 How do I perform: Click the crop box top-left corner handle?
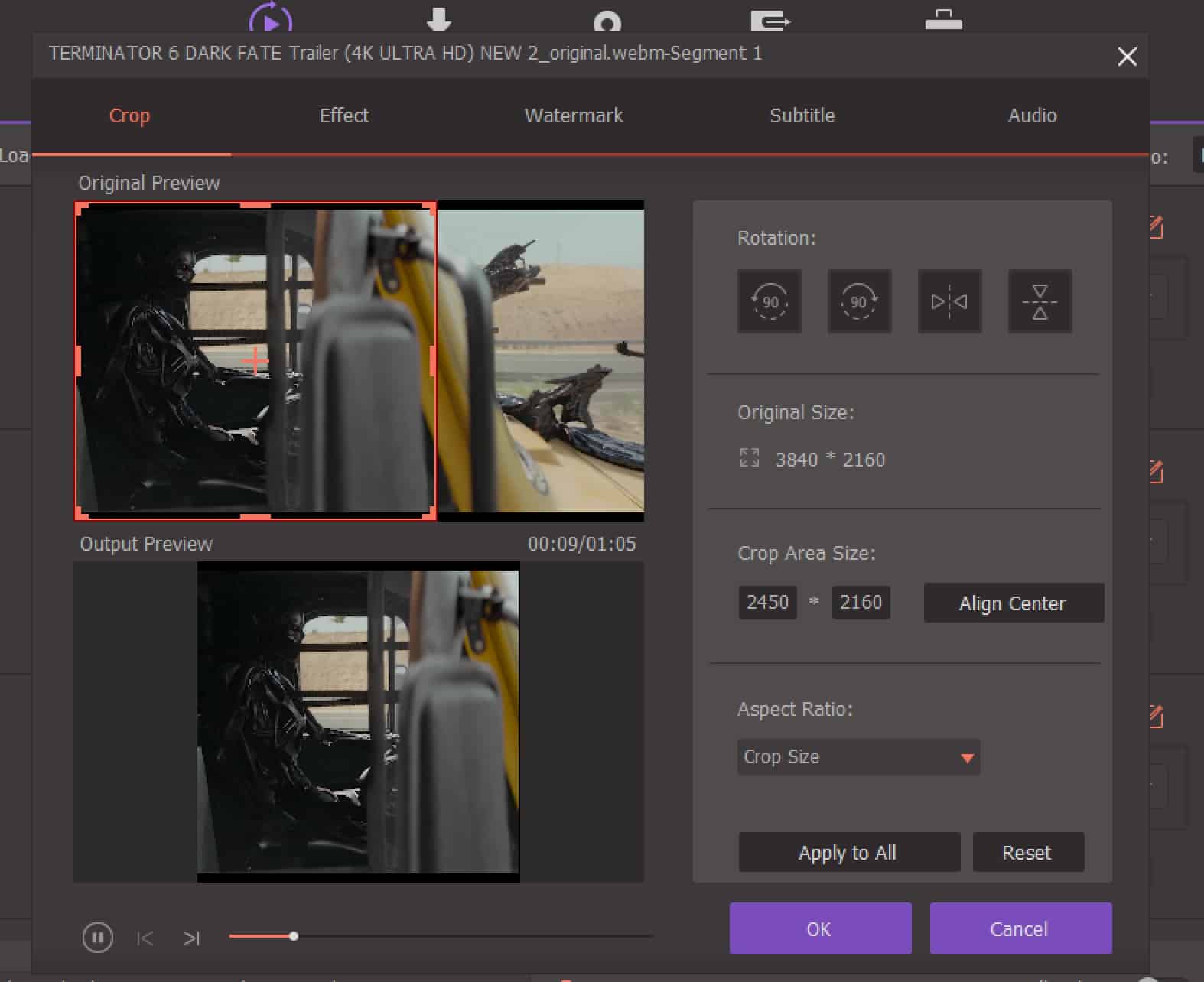pos(80,208)
